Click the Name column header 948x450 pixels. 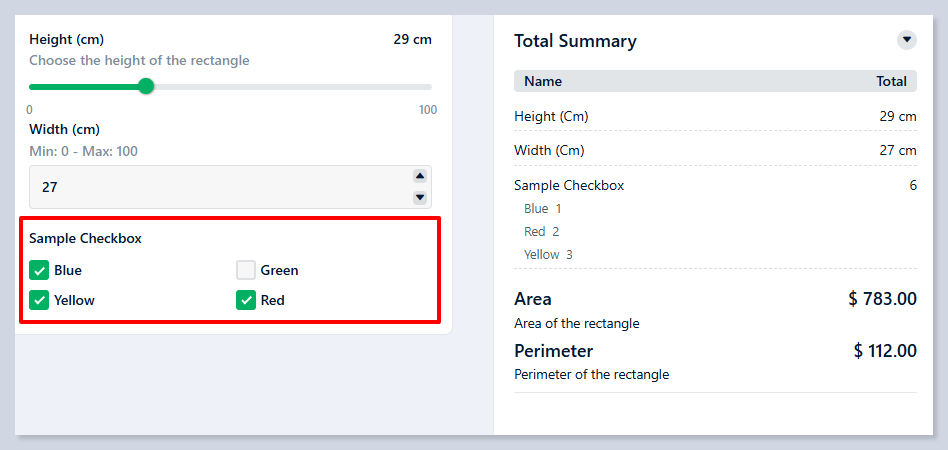tap(543, 81)
